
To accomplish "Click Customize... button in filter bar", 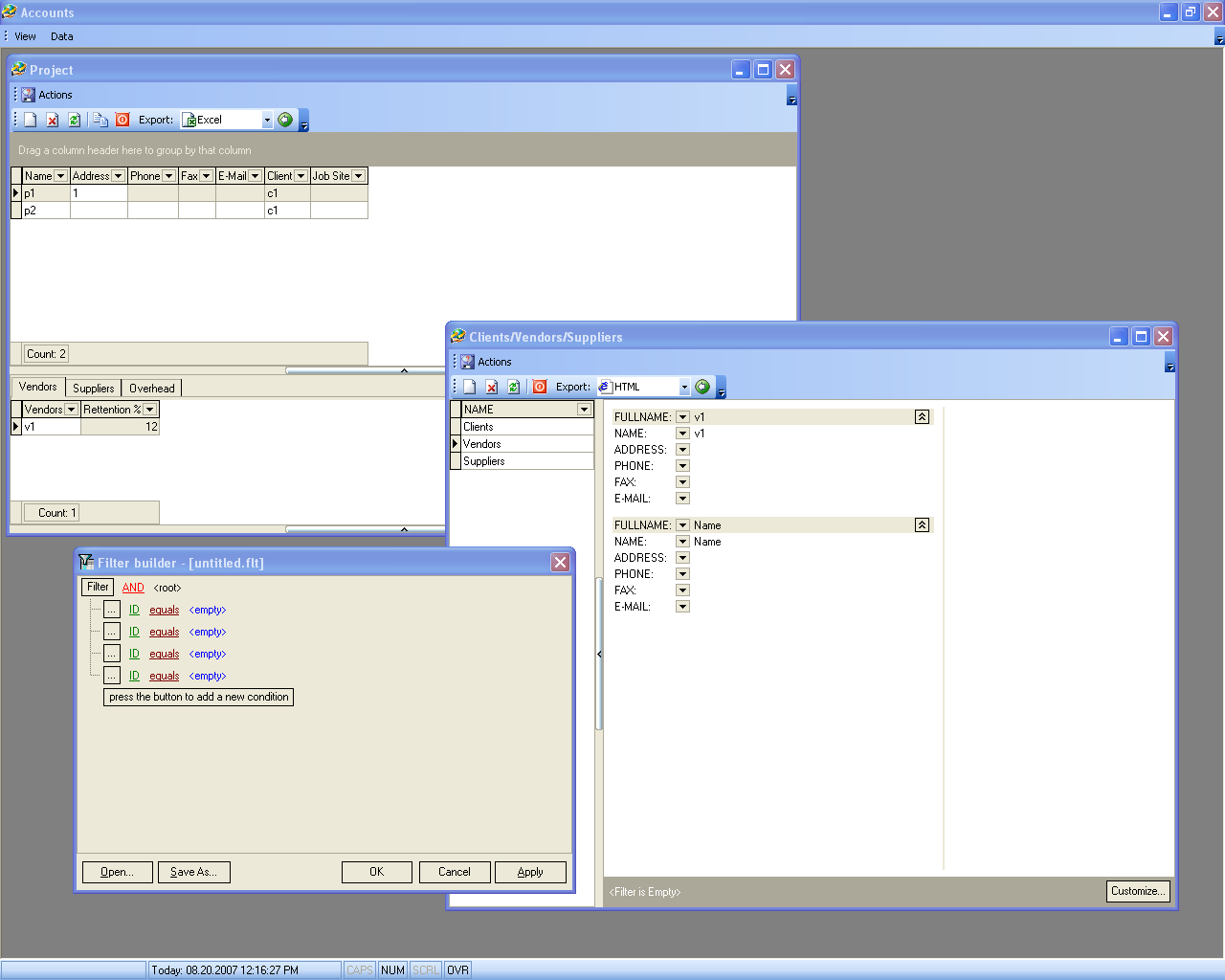I will click(x=1138, y=891).
